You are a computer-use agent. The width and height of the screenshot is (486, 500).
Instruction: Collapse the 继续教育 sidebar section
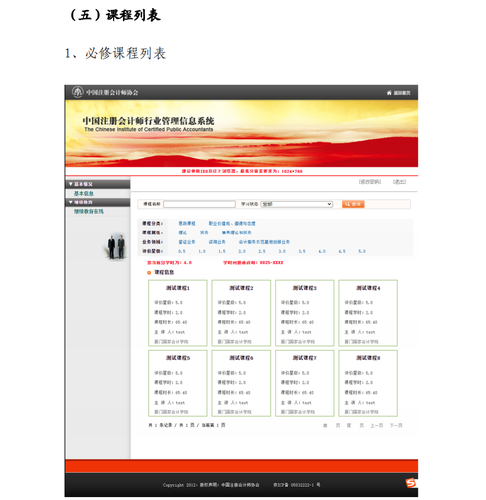98,202
